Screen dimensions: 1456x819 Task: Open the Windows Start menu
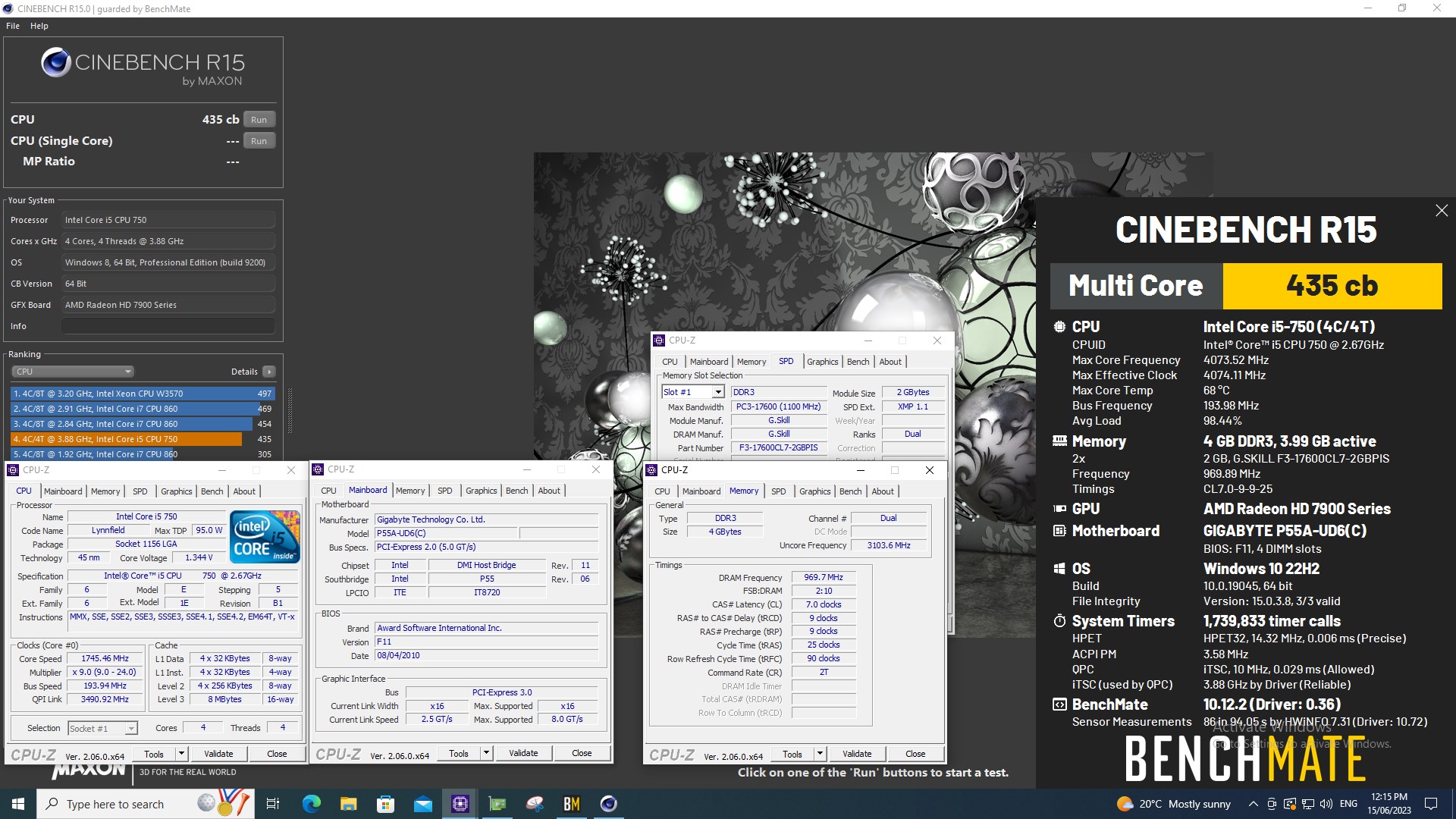pyautogui.click(x=18, y=804)
